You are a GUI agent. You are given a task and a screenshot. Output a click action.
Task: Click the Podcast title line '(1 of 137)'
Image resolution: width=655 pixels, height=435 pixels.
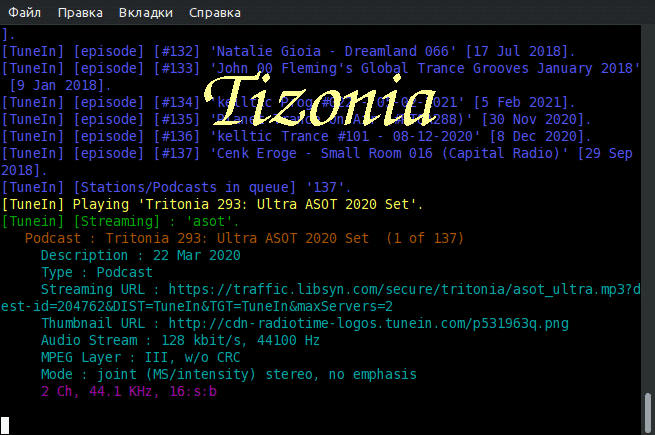[x=244, y=238]
